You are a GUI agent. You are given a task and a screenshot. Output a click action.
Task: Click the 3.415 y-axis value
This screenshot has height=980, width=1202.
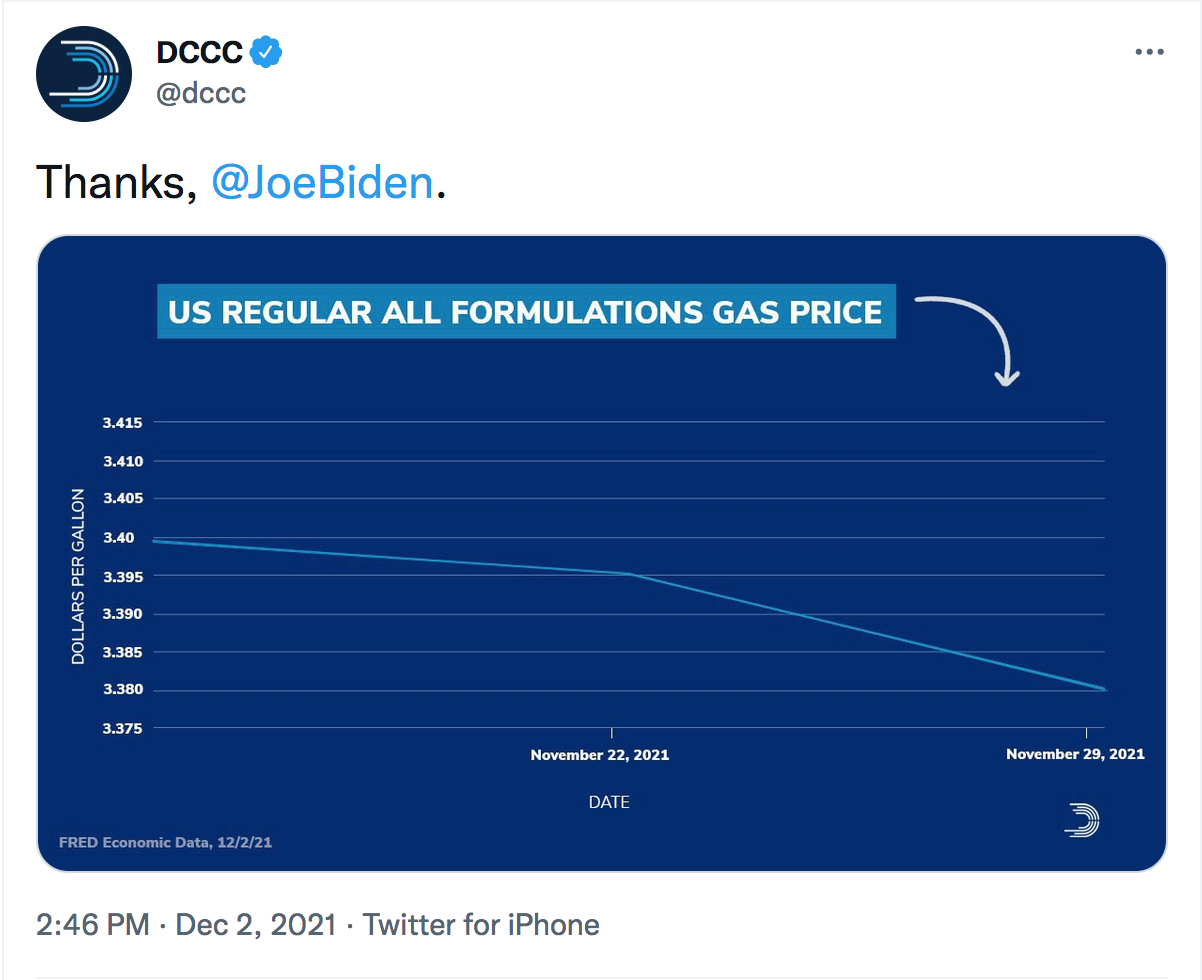(x=123, y=423)
